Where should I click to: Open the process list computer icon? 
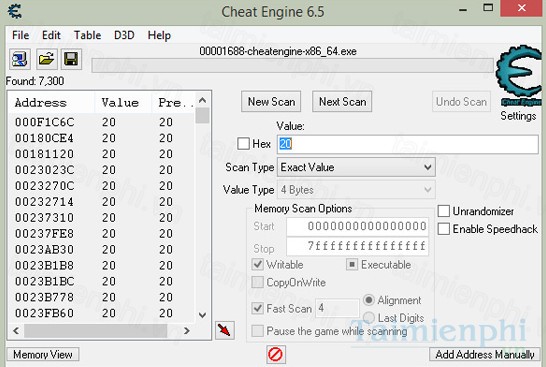click(20, 59)
